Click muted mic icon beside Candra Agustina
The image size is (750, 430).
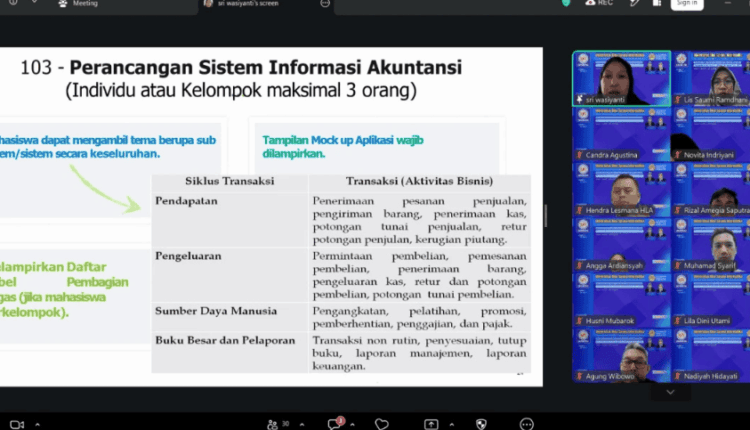coord(580,155)
